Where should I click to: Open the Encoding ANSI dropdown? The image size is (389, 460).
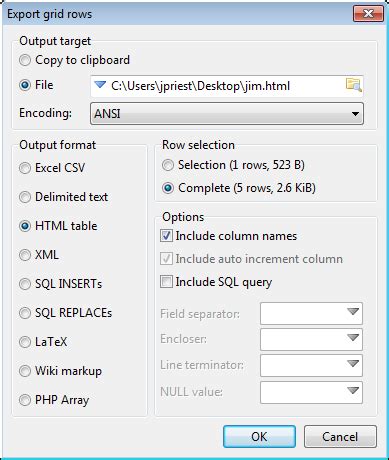[227, 114]
